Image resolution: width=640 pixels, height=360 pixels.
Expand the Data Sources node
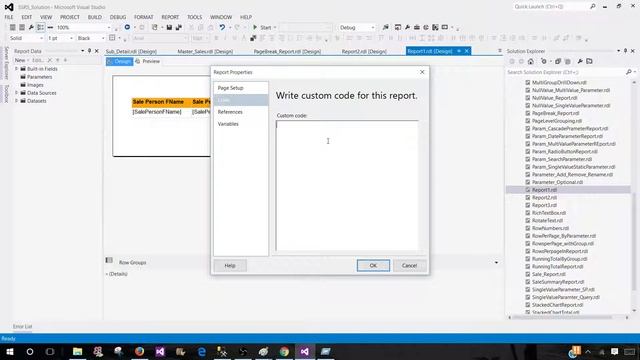coord(17,93)
